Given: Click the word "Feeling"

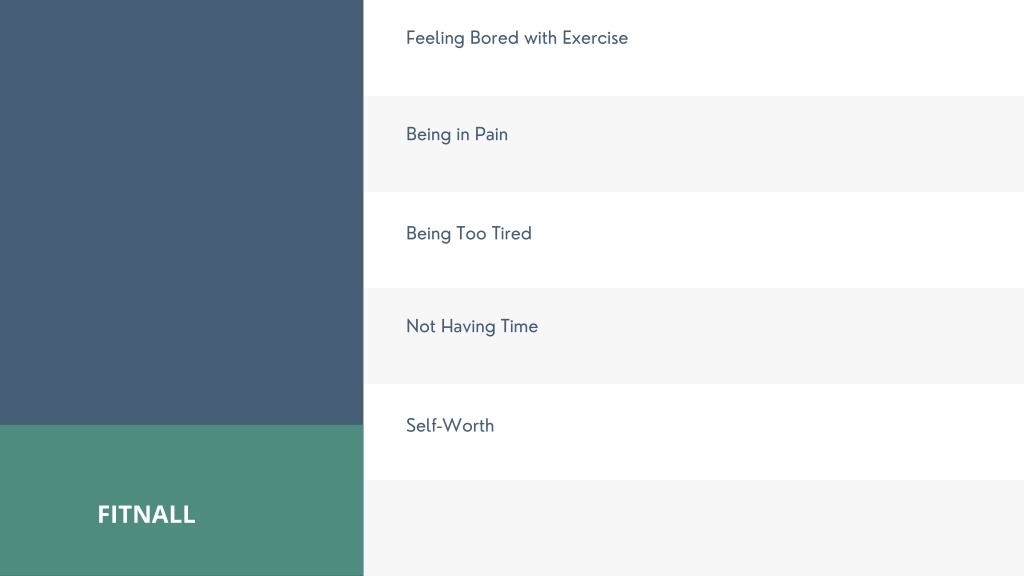Looking at the screenshot, I should pyautogui.click(x=435, y=39).
